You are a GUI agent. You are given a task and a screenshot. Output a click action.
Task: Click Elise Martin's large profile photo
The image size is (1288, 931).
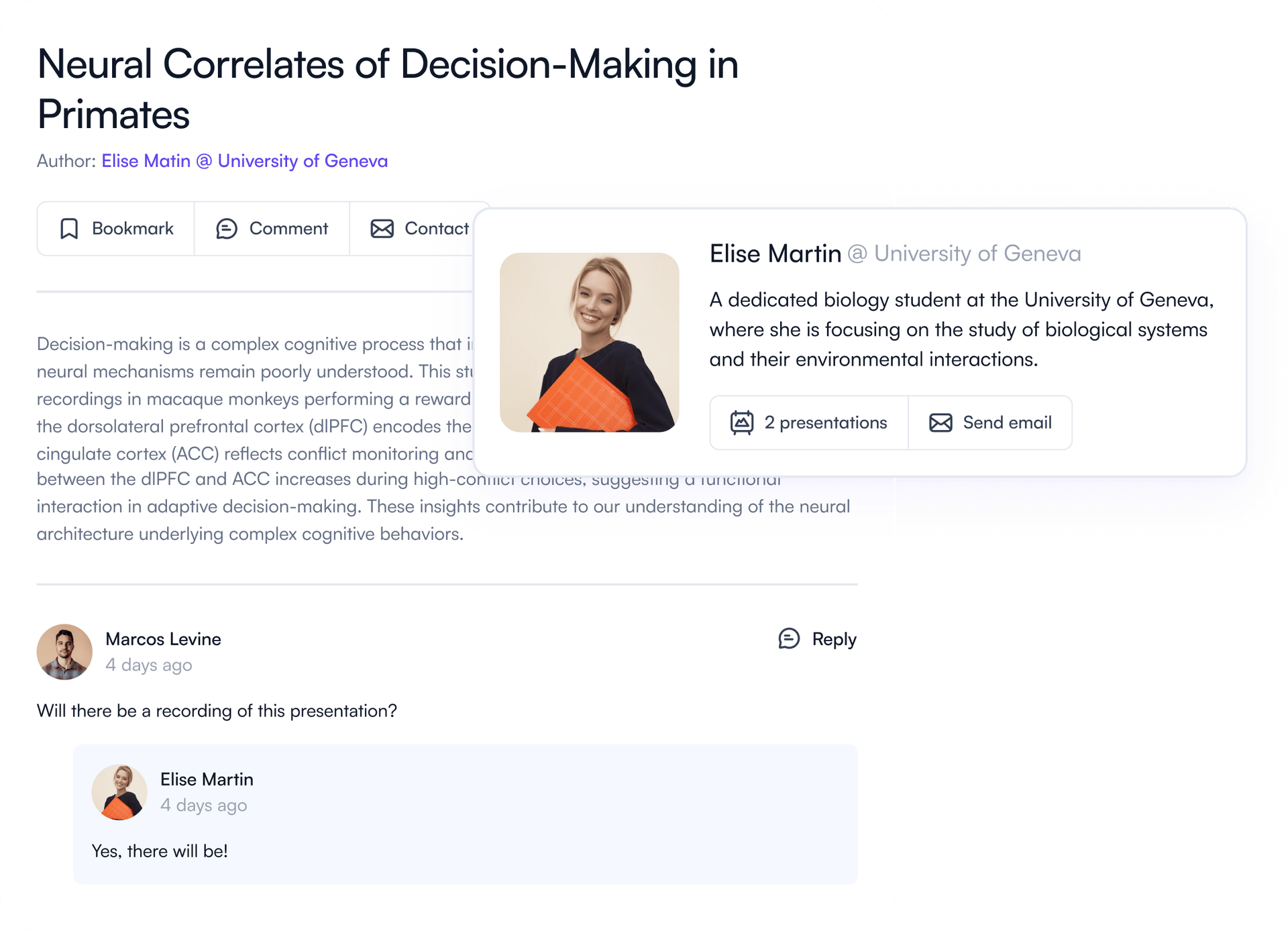pos(590,342)
